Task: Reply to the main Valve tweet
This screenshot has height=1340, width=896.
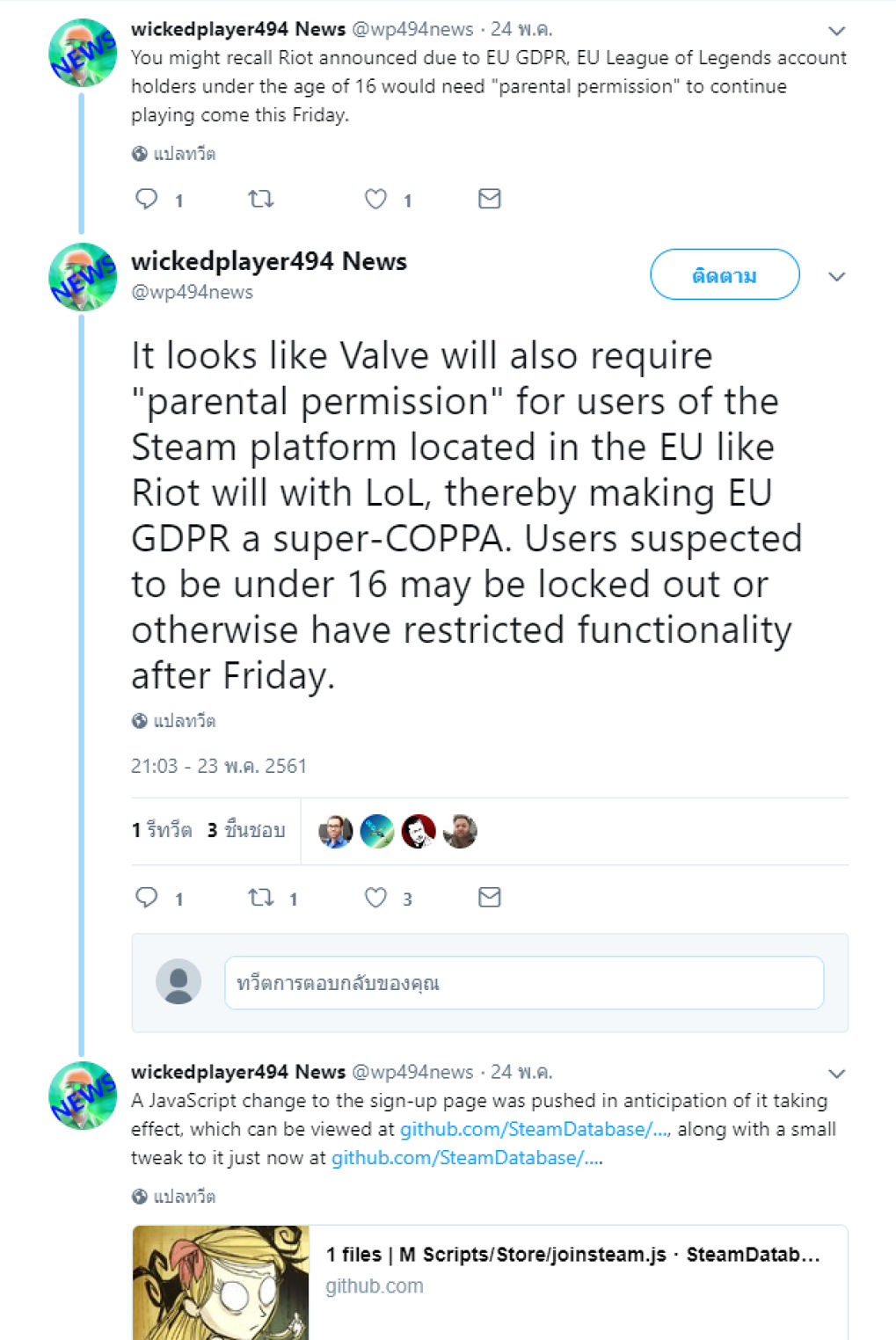Action: click(147, 898)
